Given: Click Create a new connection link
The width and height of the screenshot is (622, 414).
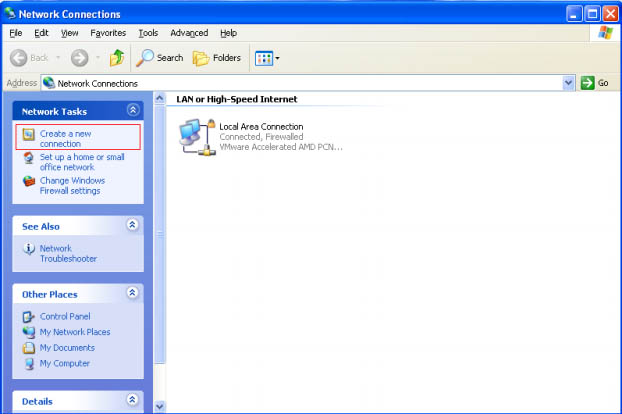Looking at the screenshot, I should pyautogui.click(x=65, y=138).
